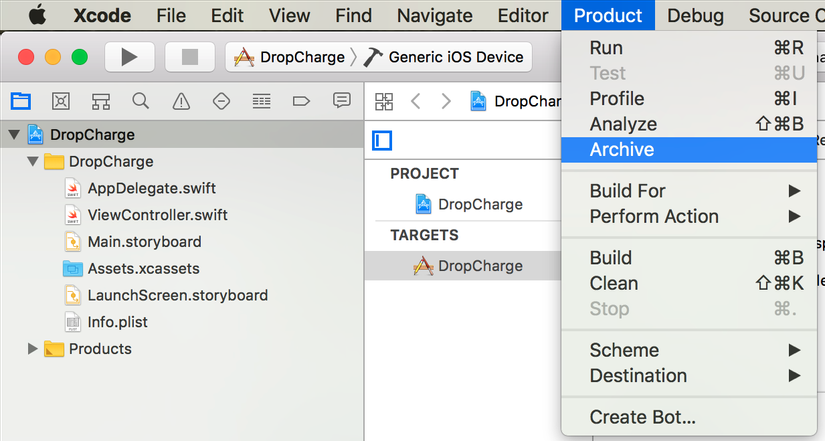825x441 pixels.
Task: Select Main.storyboard file
Action: coord(144,242)
